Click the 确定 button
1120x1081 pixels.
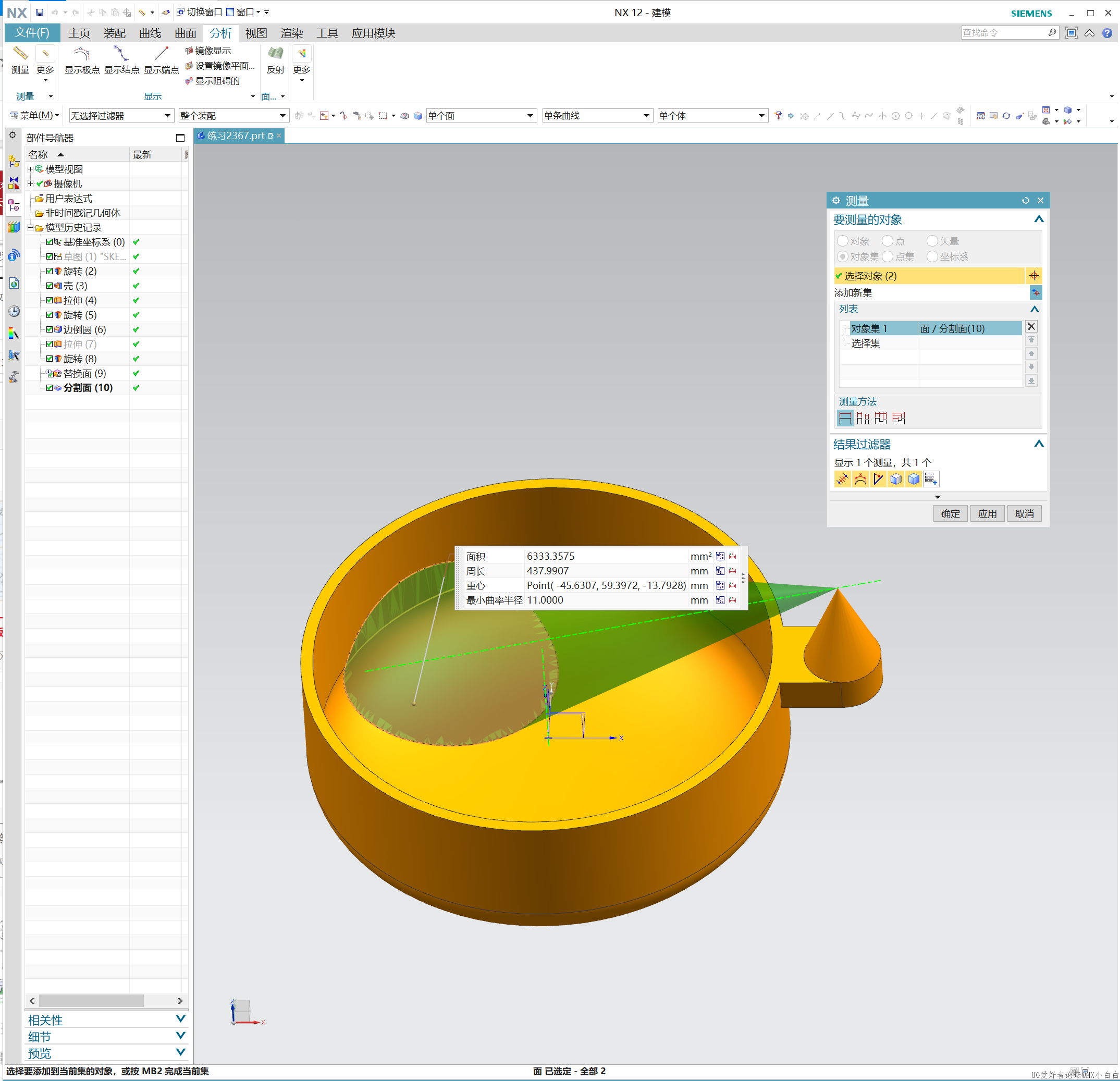[x=950, y=513]
